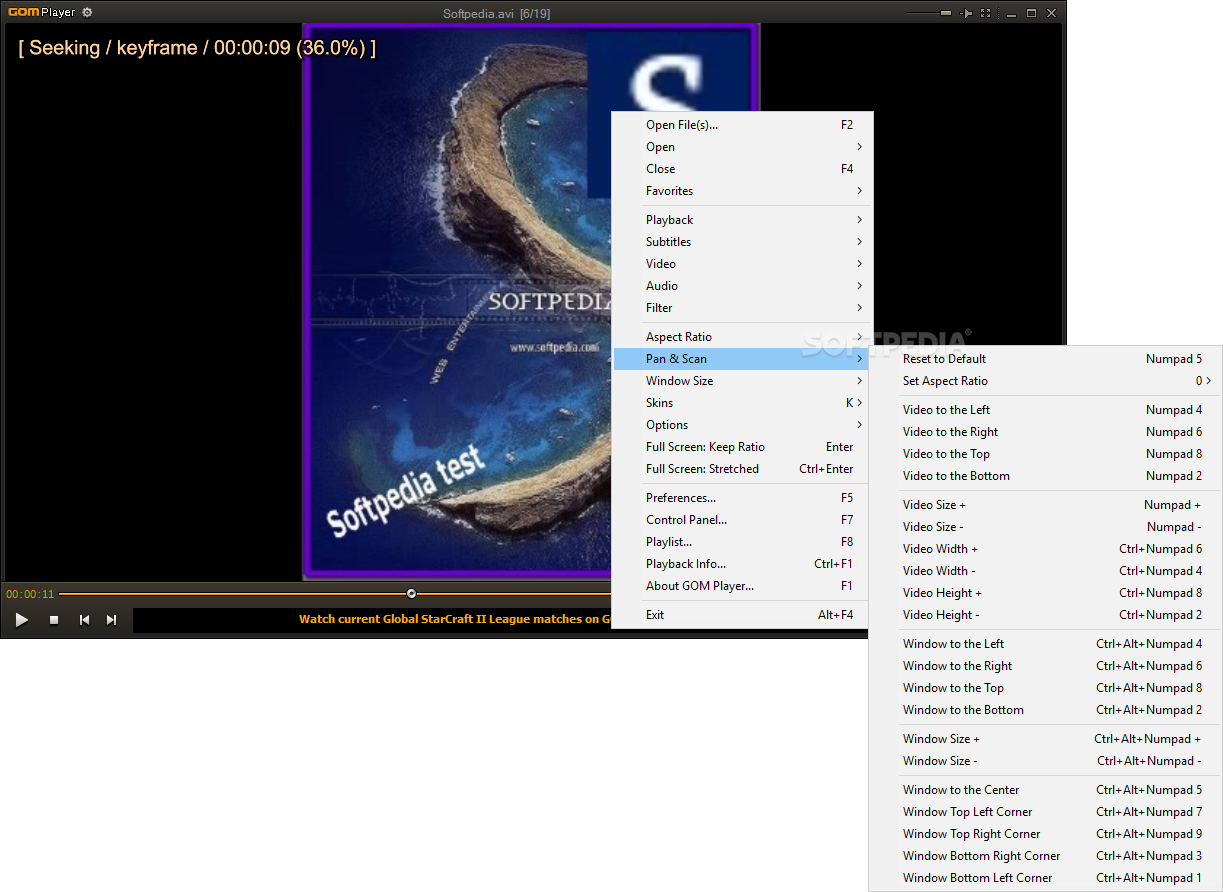Viewport: 1223px width, 892px height.
Task: Expand the Aspect Ratio submenu
Action: [743, 337]
